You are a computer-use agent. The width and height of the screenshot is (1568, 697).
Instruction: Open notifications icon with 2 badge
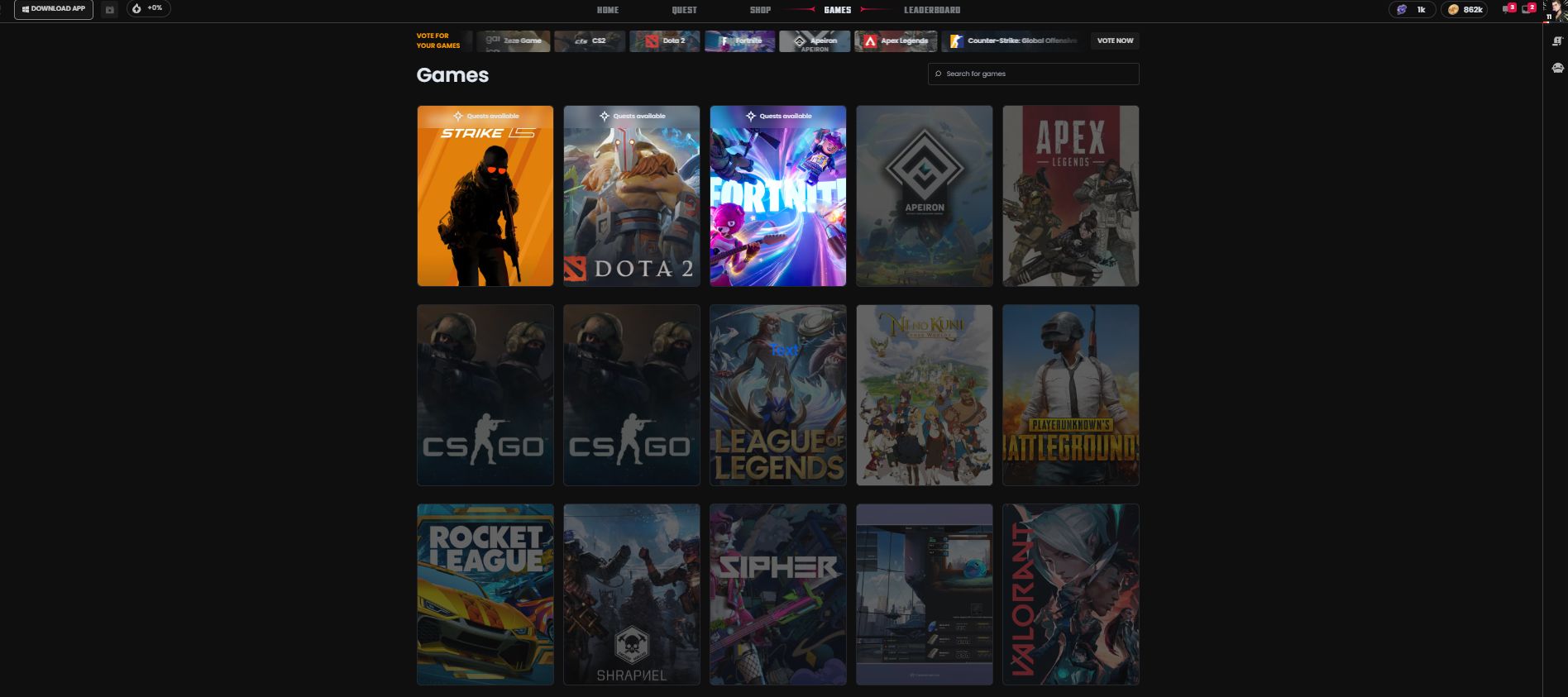[x=1528, y=8]
